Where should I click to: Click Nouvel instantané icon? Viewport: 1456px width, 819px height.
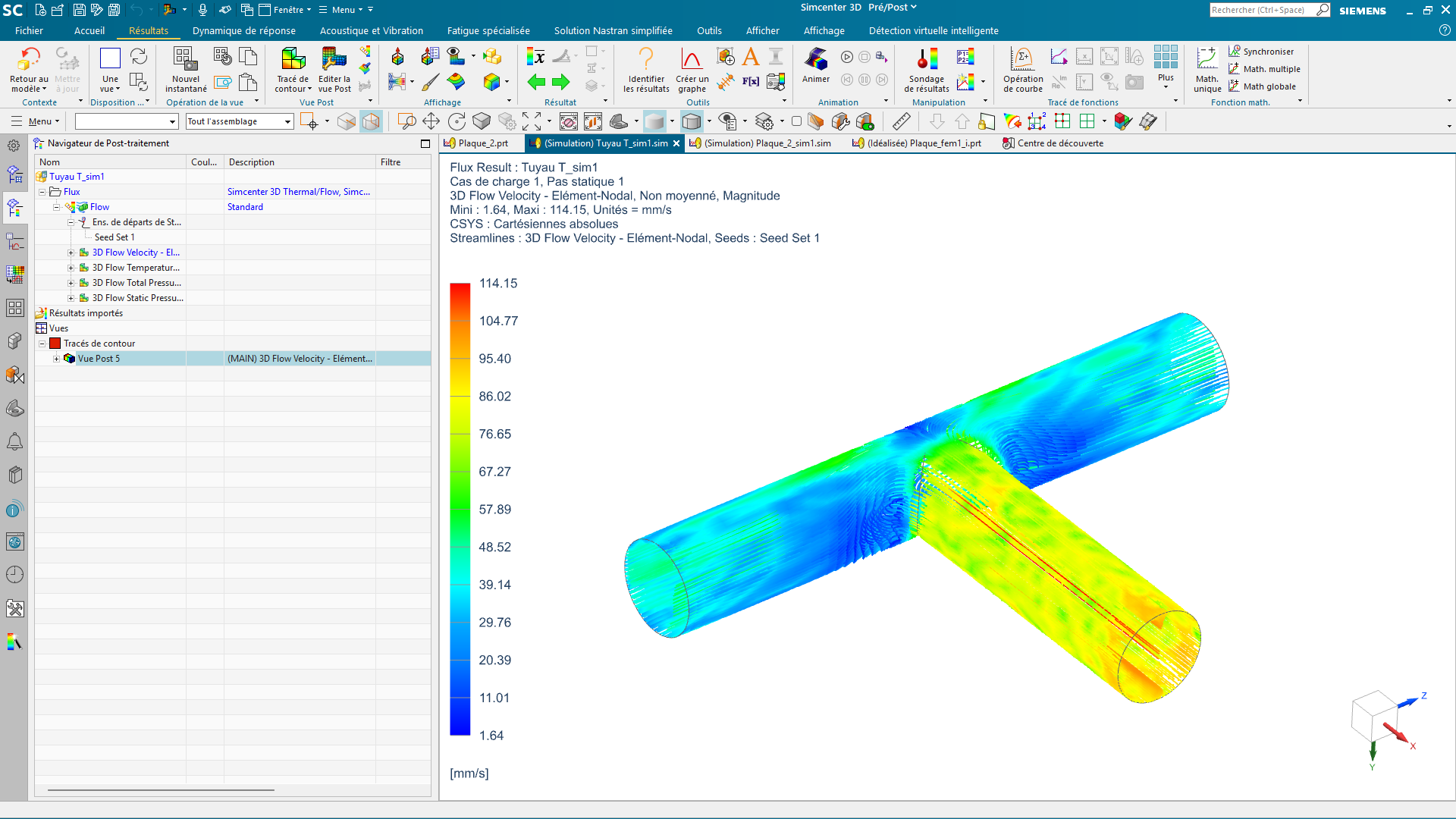coord(185,59)
